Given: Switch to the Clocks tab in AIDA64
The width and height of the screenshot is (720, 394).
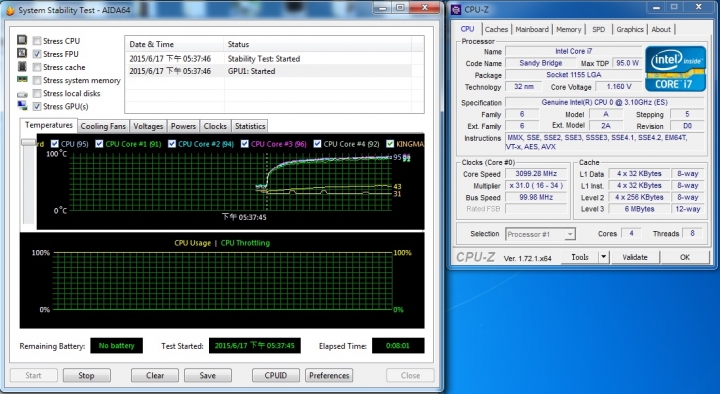Looking at the screenshot, I should (215, 126).
